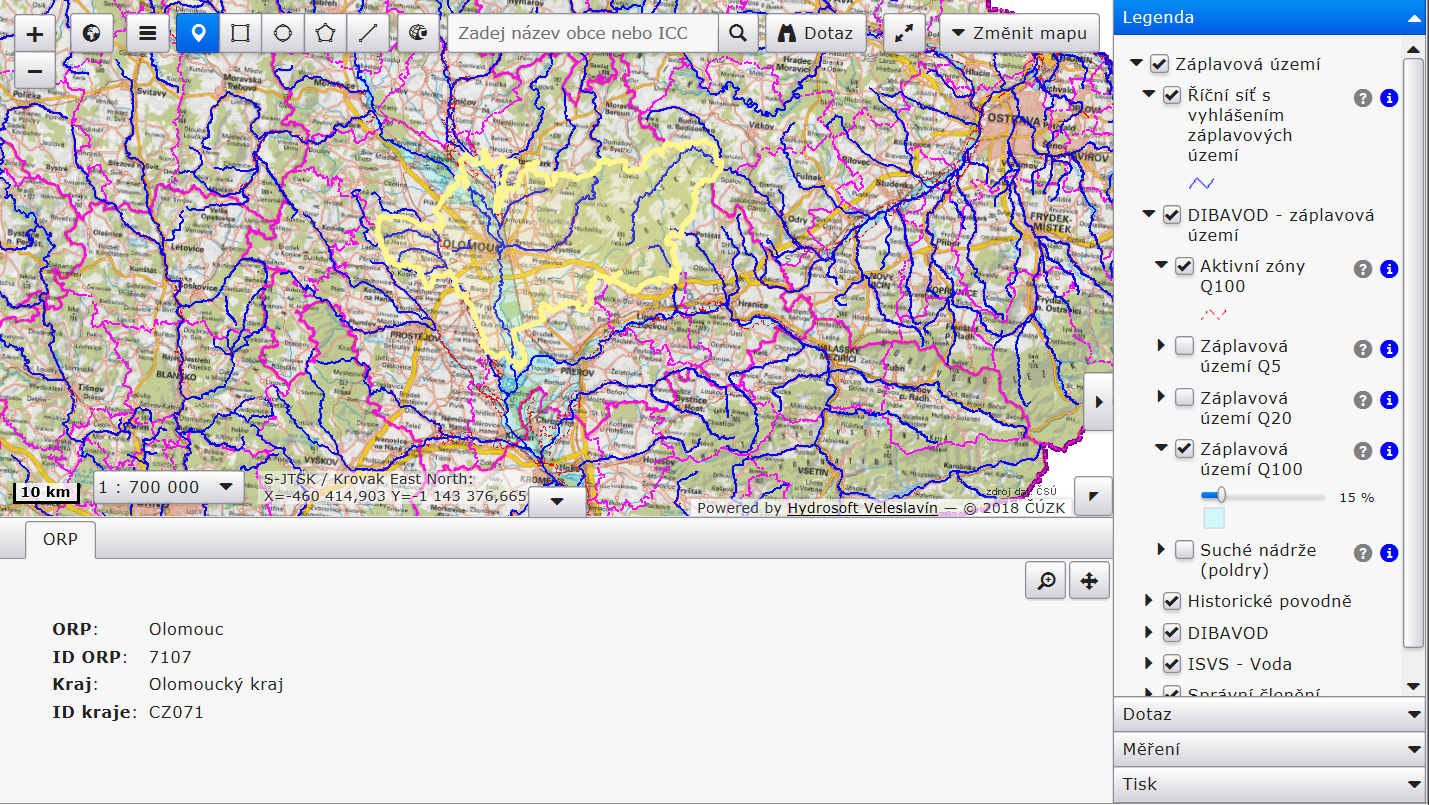Open the Tisk accordion panel
Image resolution: width=1429 pixels, height=805 pixels.
point(1270,784)
